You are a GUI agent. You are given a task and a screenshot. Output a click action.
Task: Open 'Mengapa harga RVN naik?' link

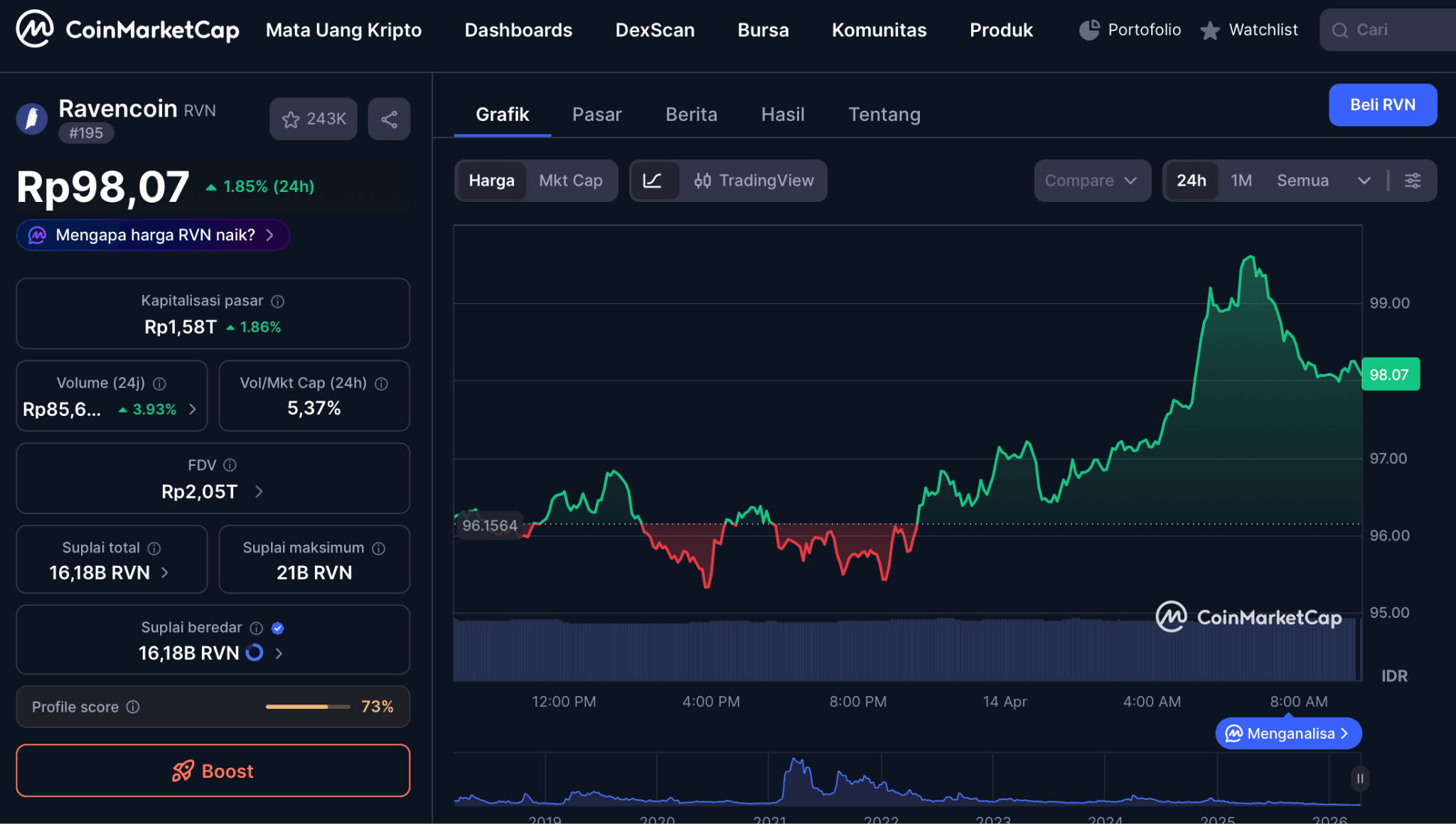152,235
